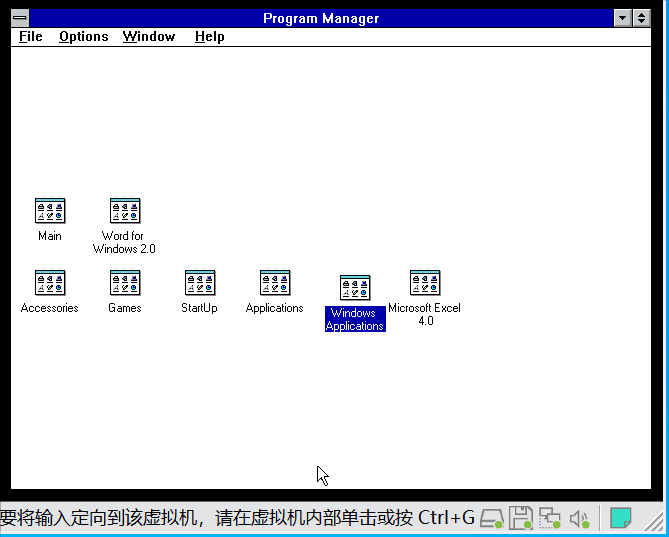Click the 'Accessories' label text
This screenshot has height=537, width=669.
(x=49, y=308)
